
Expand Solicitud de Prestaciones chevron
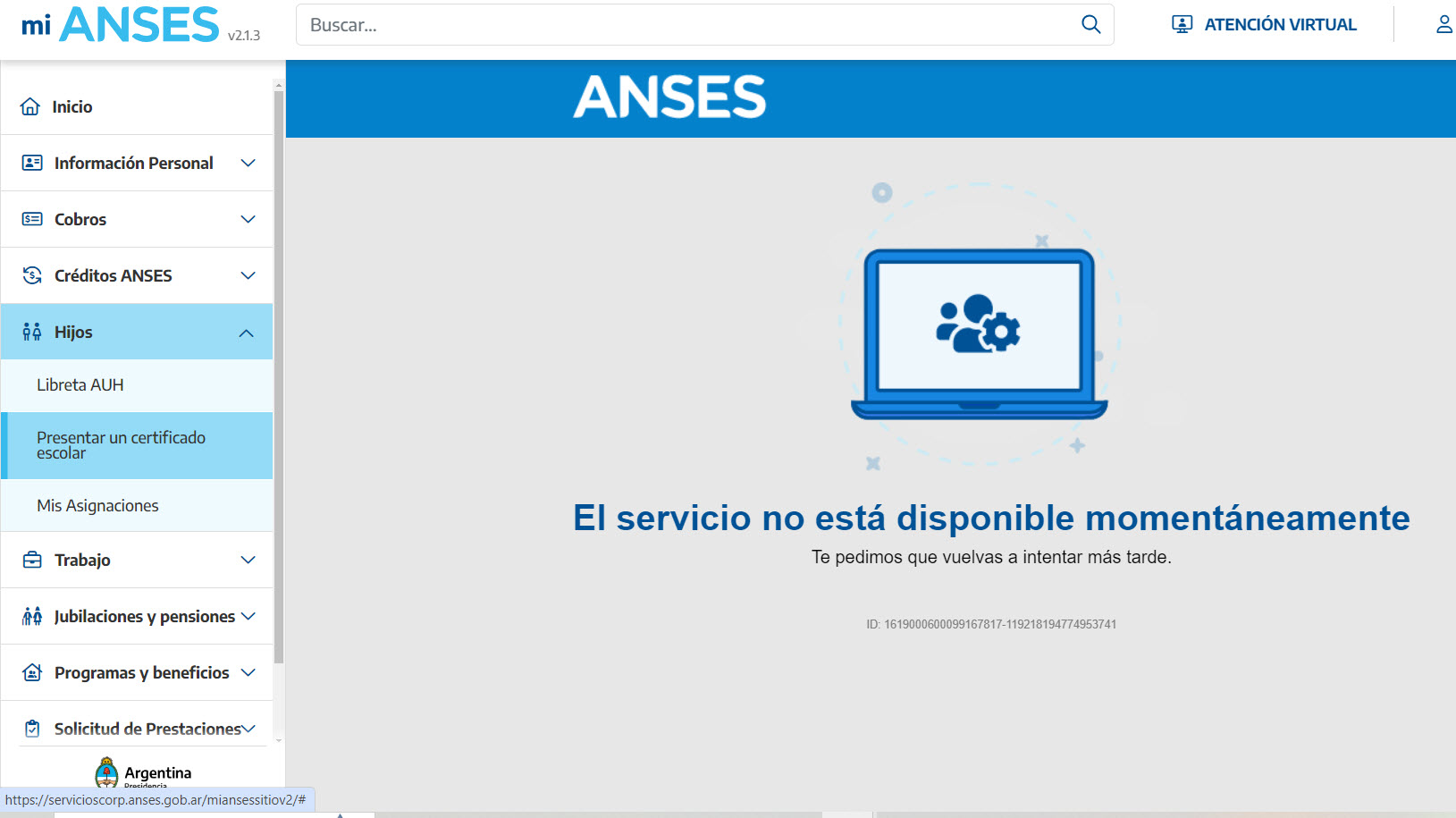click(x=248, y=729)
